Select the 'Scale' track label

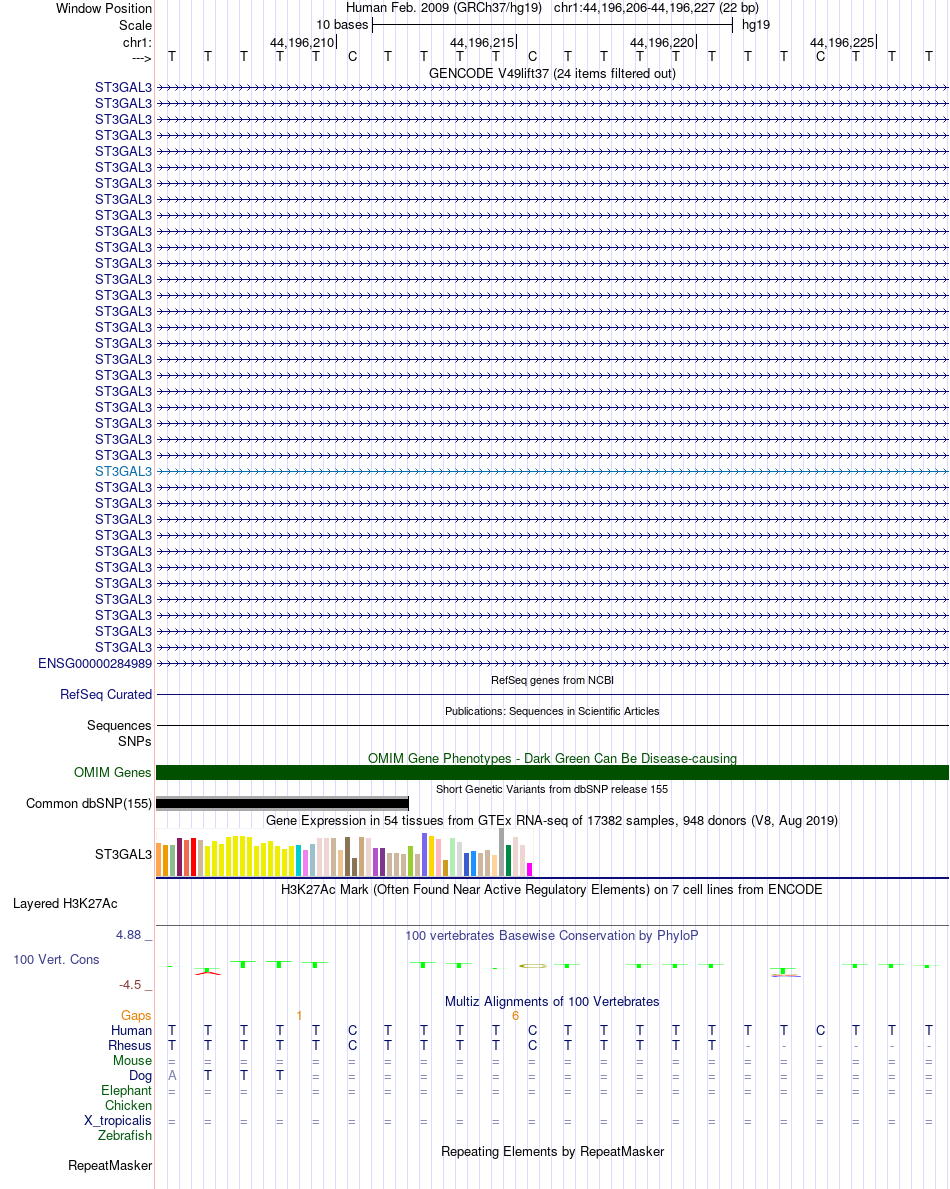point(135,25)
